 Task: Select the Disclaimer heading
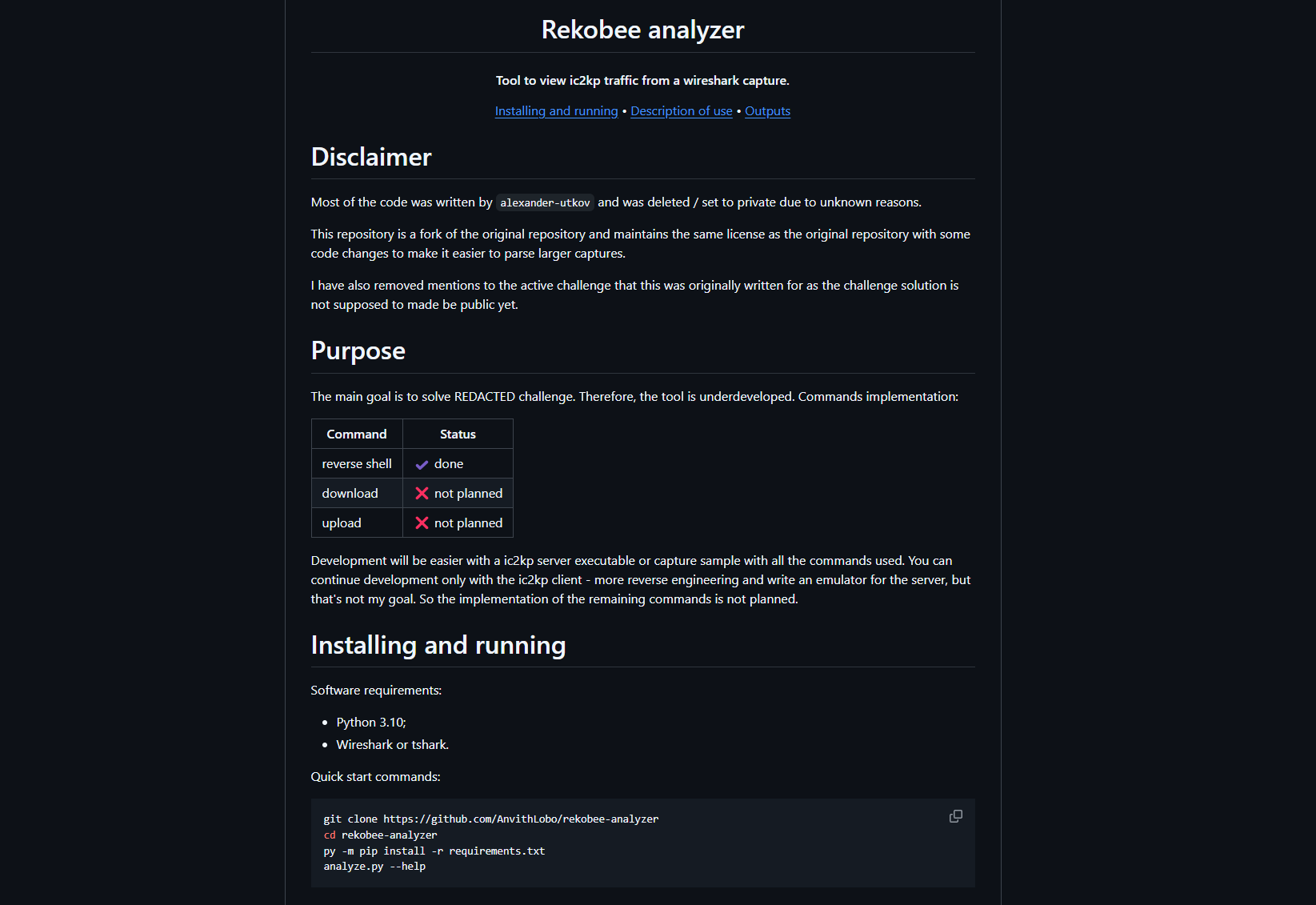tap(371, 158)
